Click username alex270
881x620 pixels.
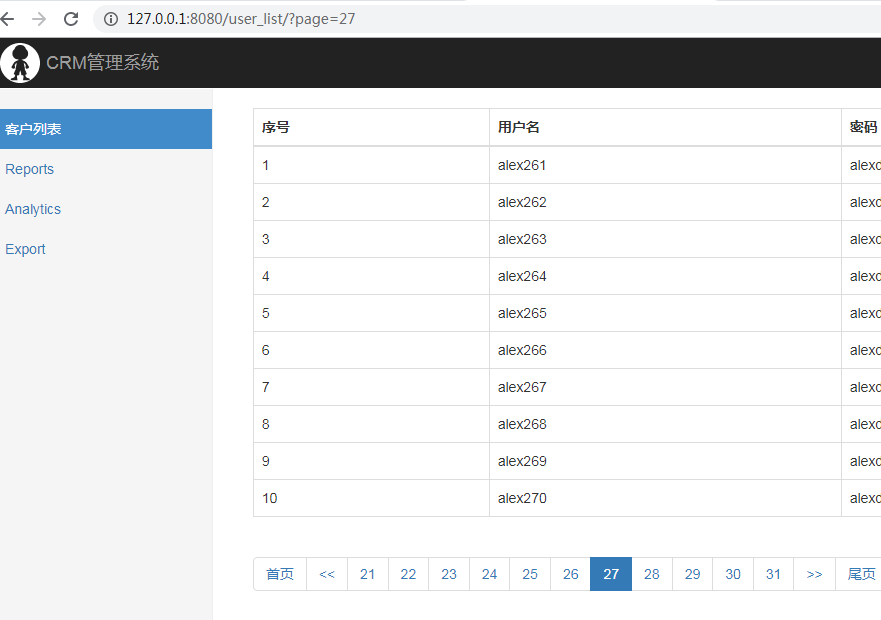522,499
